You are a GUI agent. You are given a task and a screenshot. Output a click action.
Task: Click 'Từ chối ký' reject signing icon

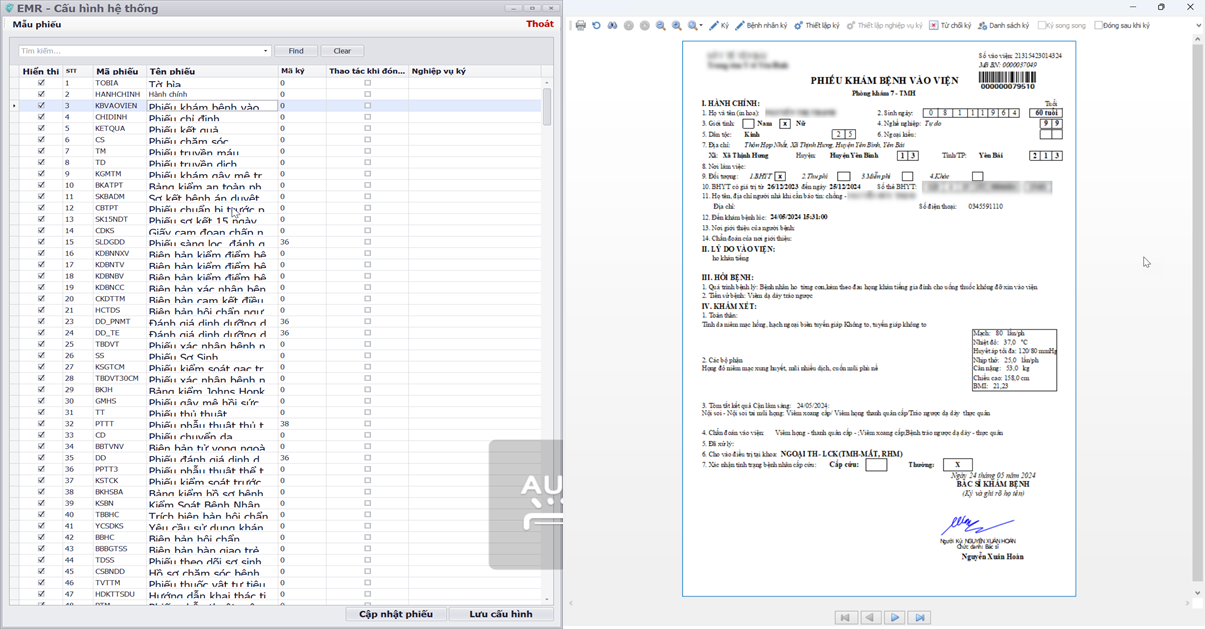point(934,26)
